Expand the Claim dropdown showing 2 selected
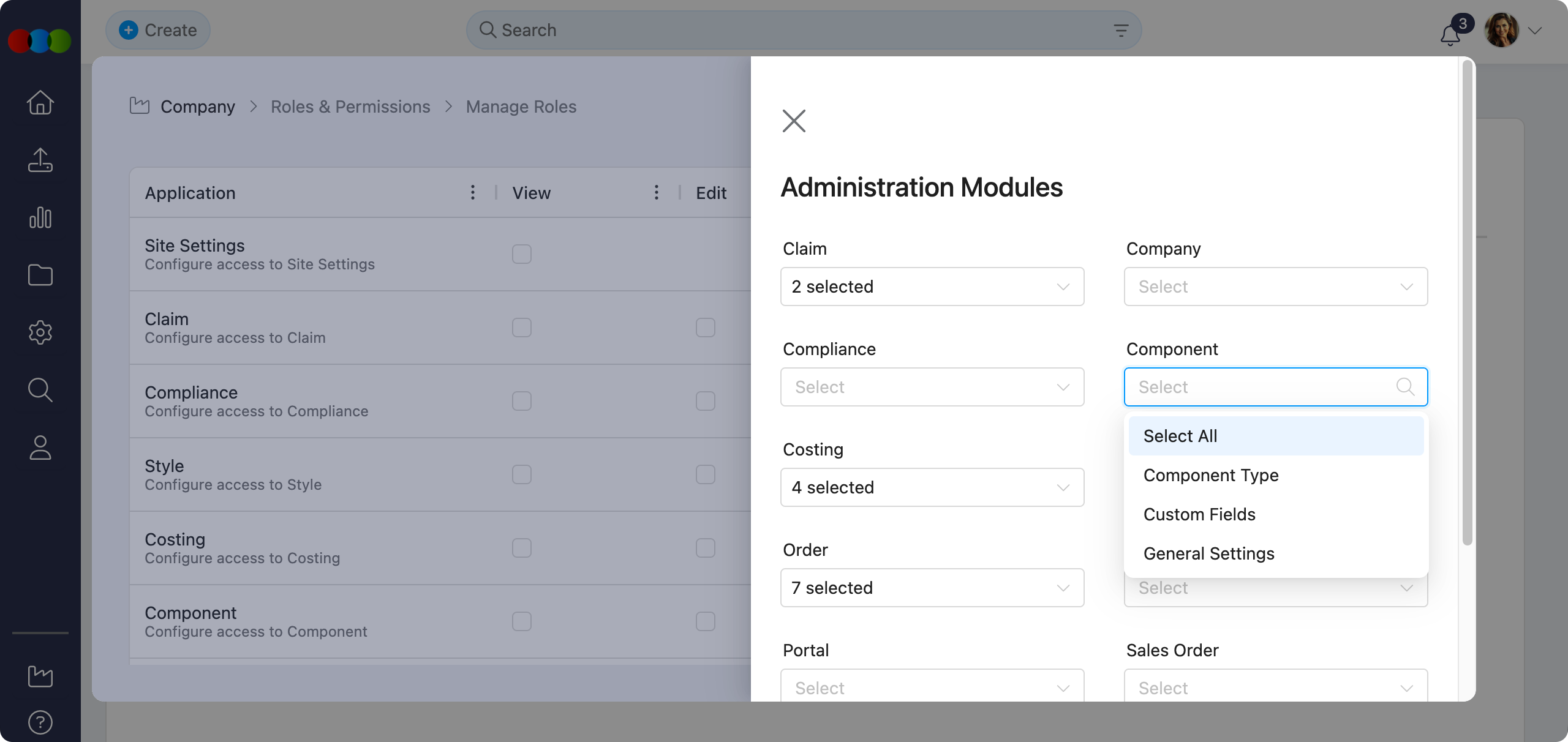Screen dimensions: 1568x742 (x=932, y=286)
